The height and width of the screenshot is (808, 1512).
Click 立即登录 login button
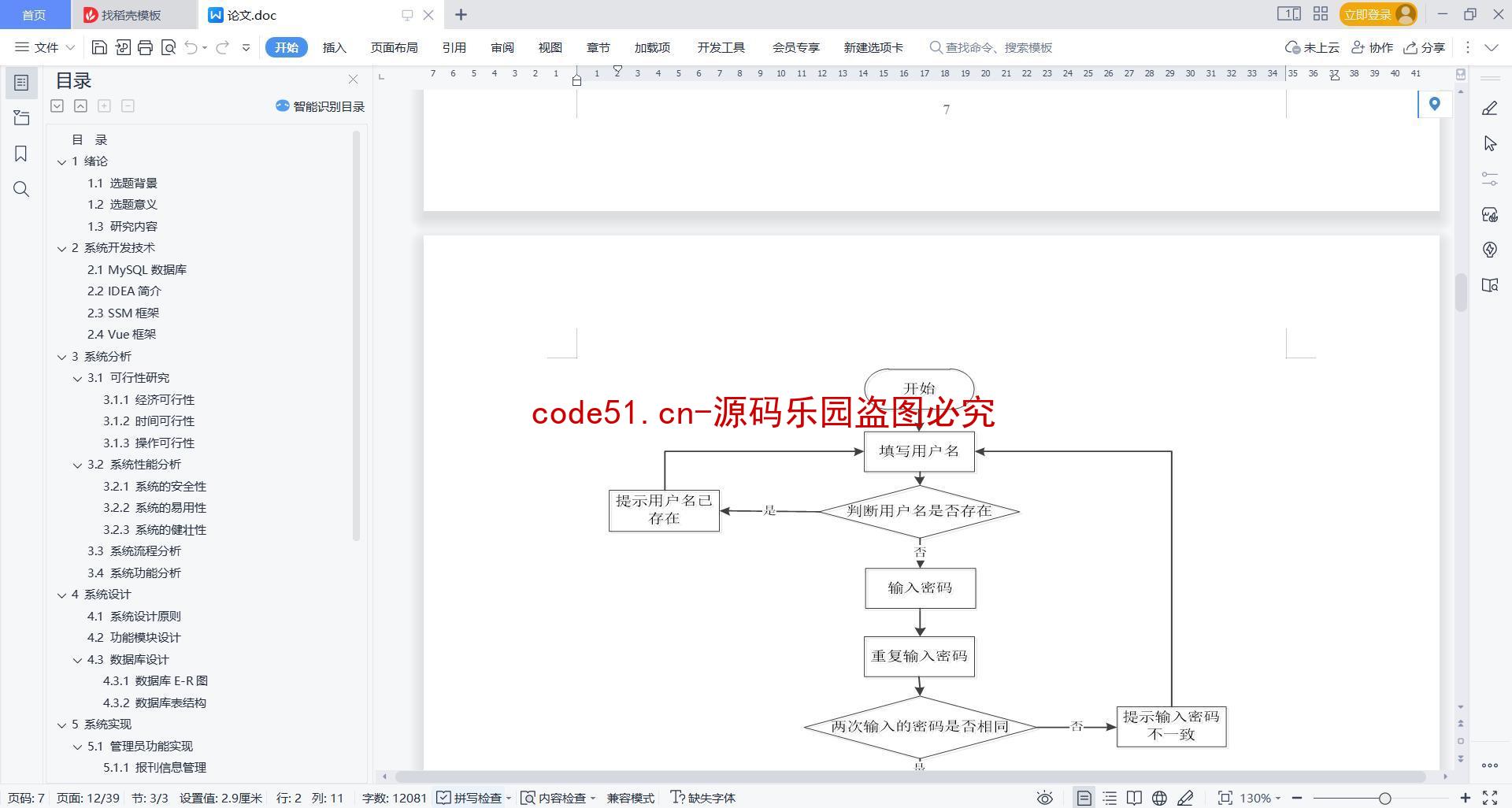click(1377, 14)
